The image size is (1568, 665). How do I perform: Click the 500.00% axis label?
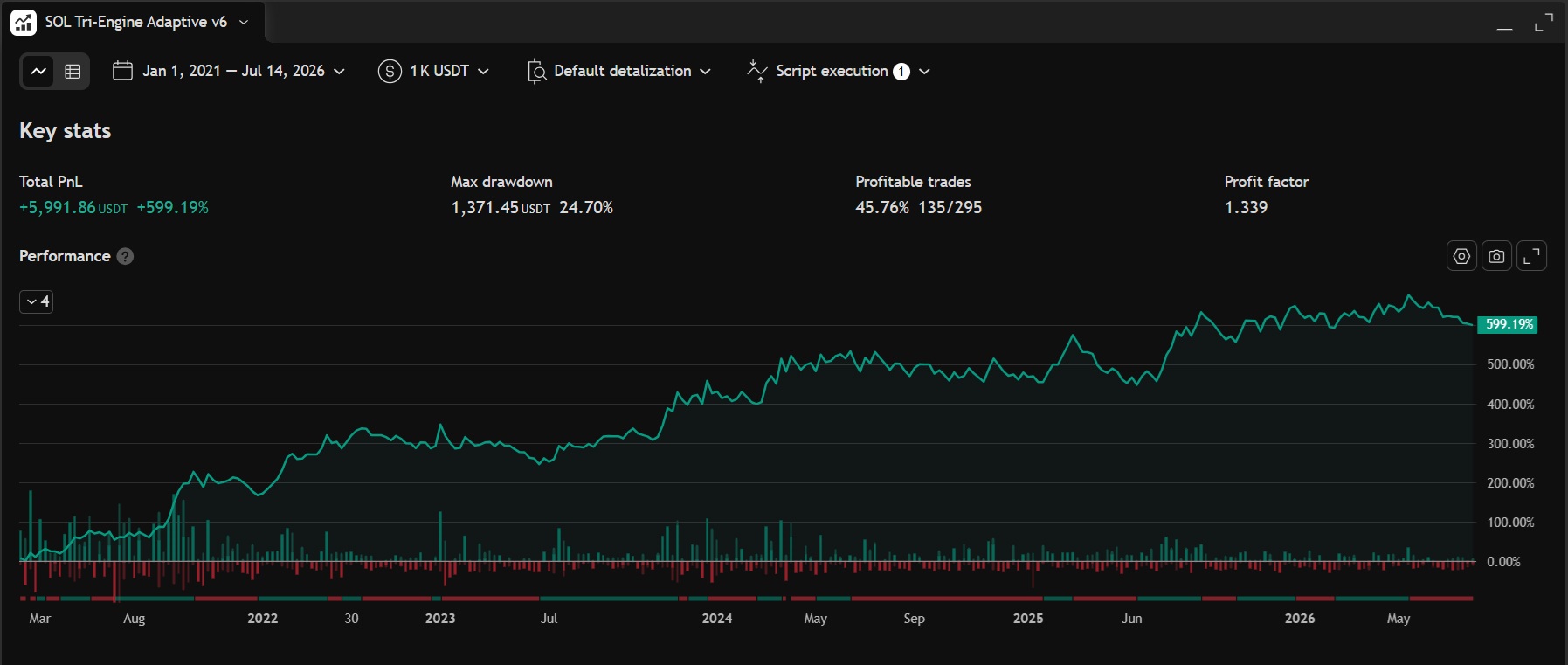click(x=1510, y=364)
